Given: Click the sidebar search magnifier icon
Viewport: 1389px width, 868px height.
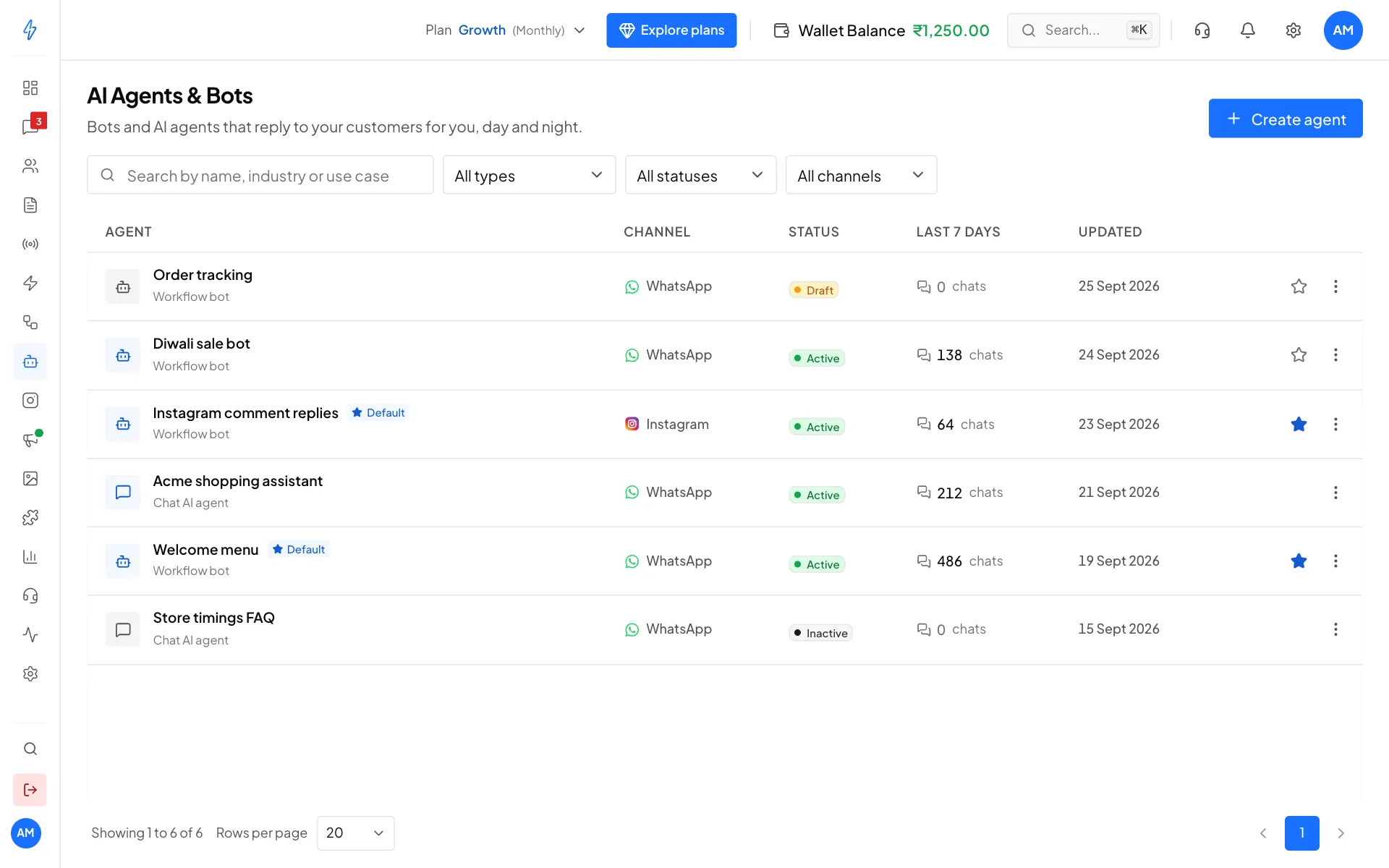Looking at the screenshot, I should (30, 749).
